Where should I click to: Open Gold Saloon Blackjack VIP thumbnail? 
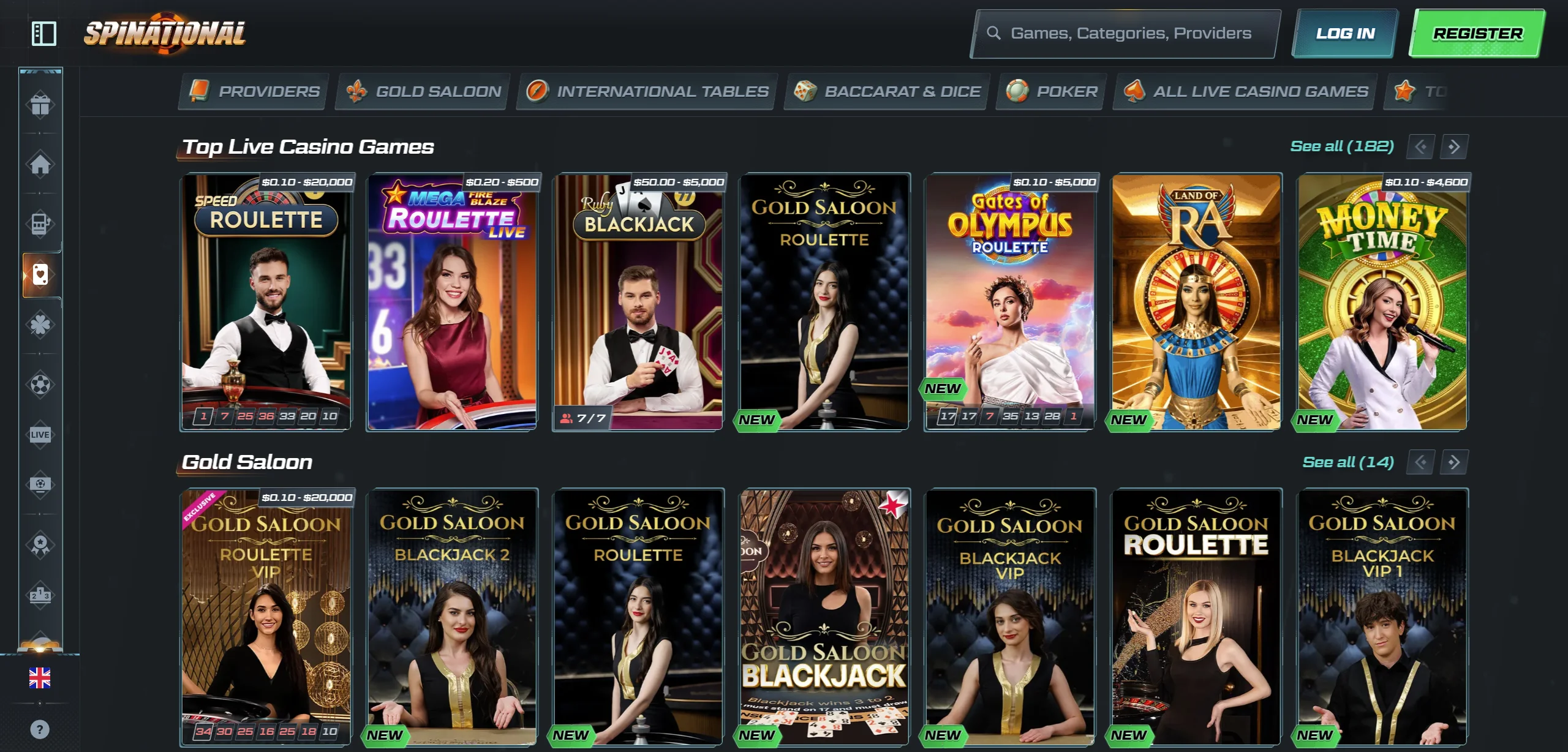pyautogui.click(x=1011, y=617)
